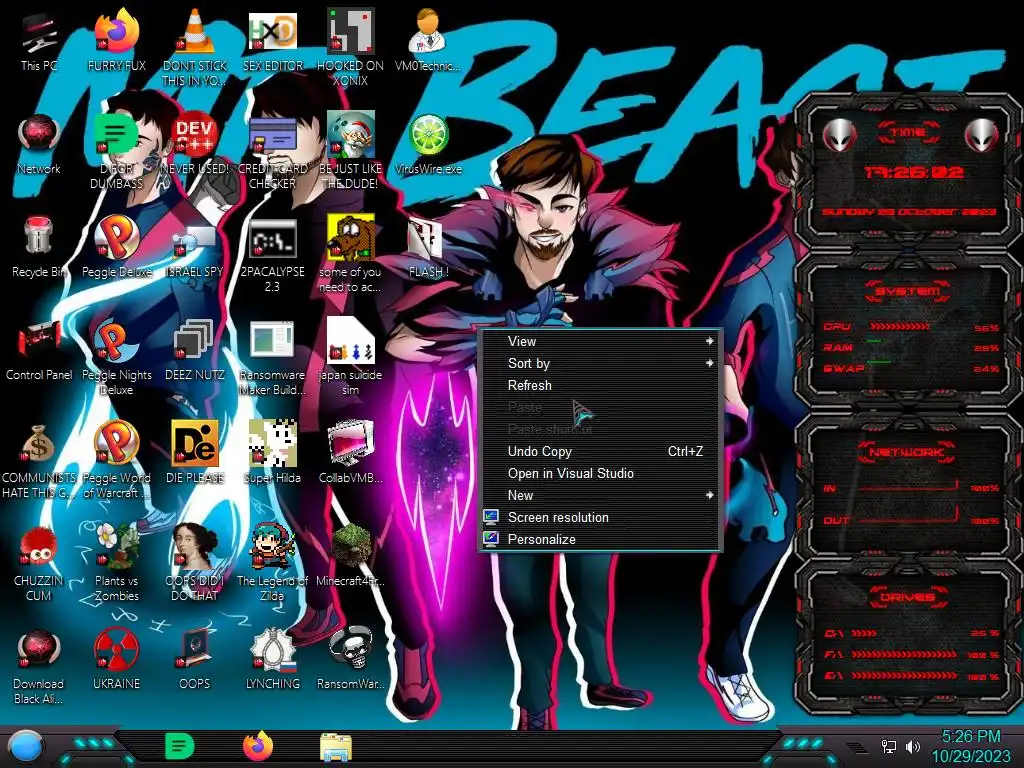The image size is (1024, 768).
Task: Open the green chat app on taskbar
Action: coord(180,746)
